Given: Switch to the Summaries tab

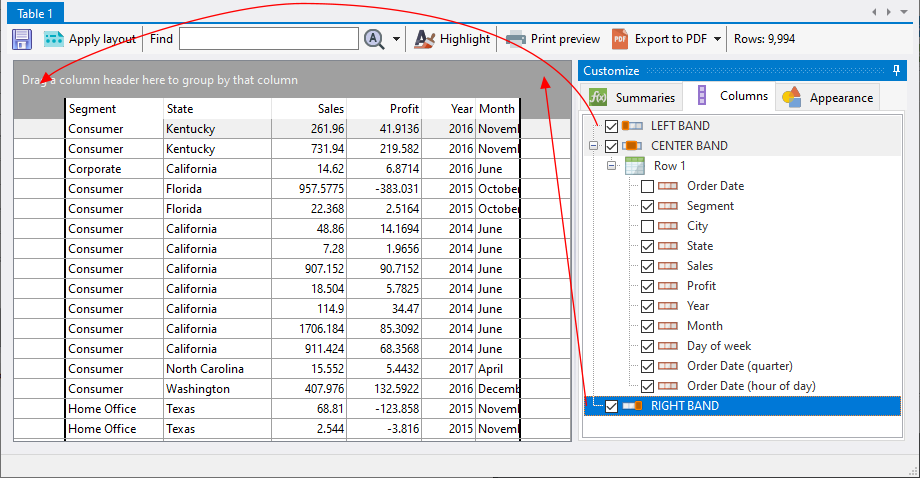Looking at the screenshot, I should 633,97.
